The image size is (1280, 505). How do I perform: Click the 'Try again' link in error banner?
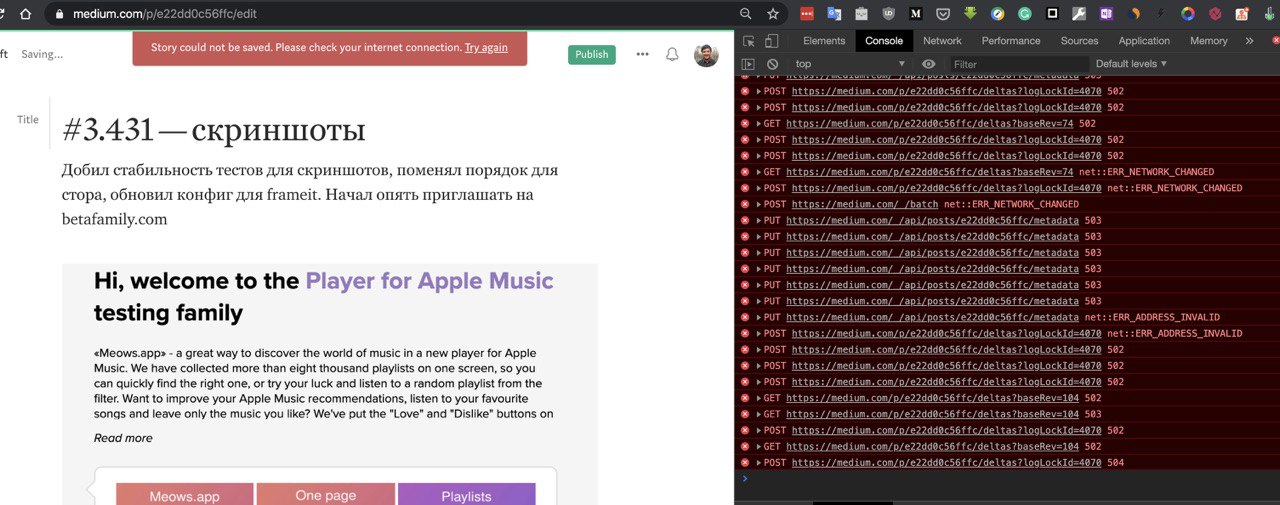(x=486, y=47)
